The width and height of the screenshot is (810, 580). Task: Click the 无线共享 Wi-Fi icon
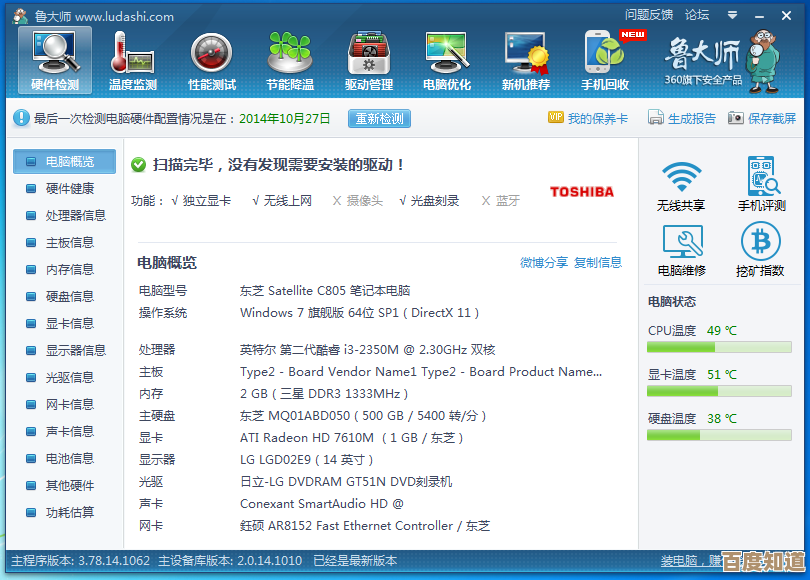(x=681, y=178)
